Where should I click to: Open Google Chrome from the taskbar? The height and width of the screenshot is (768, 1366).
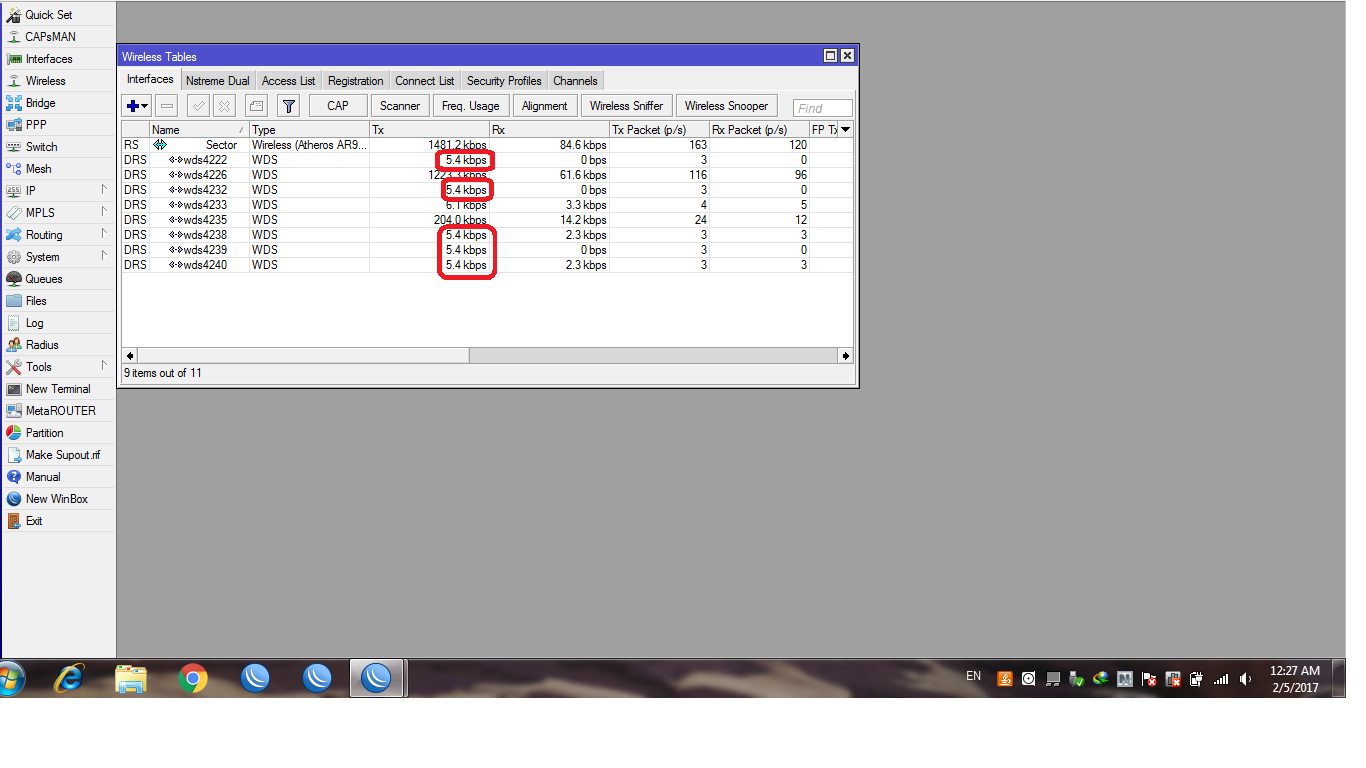[193, 678]
